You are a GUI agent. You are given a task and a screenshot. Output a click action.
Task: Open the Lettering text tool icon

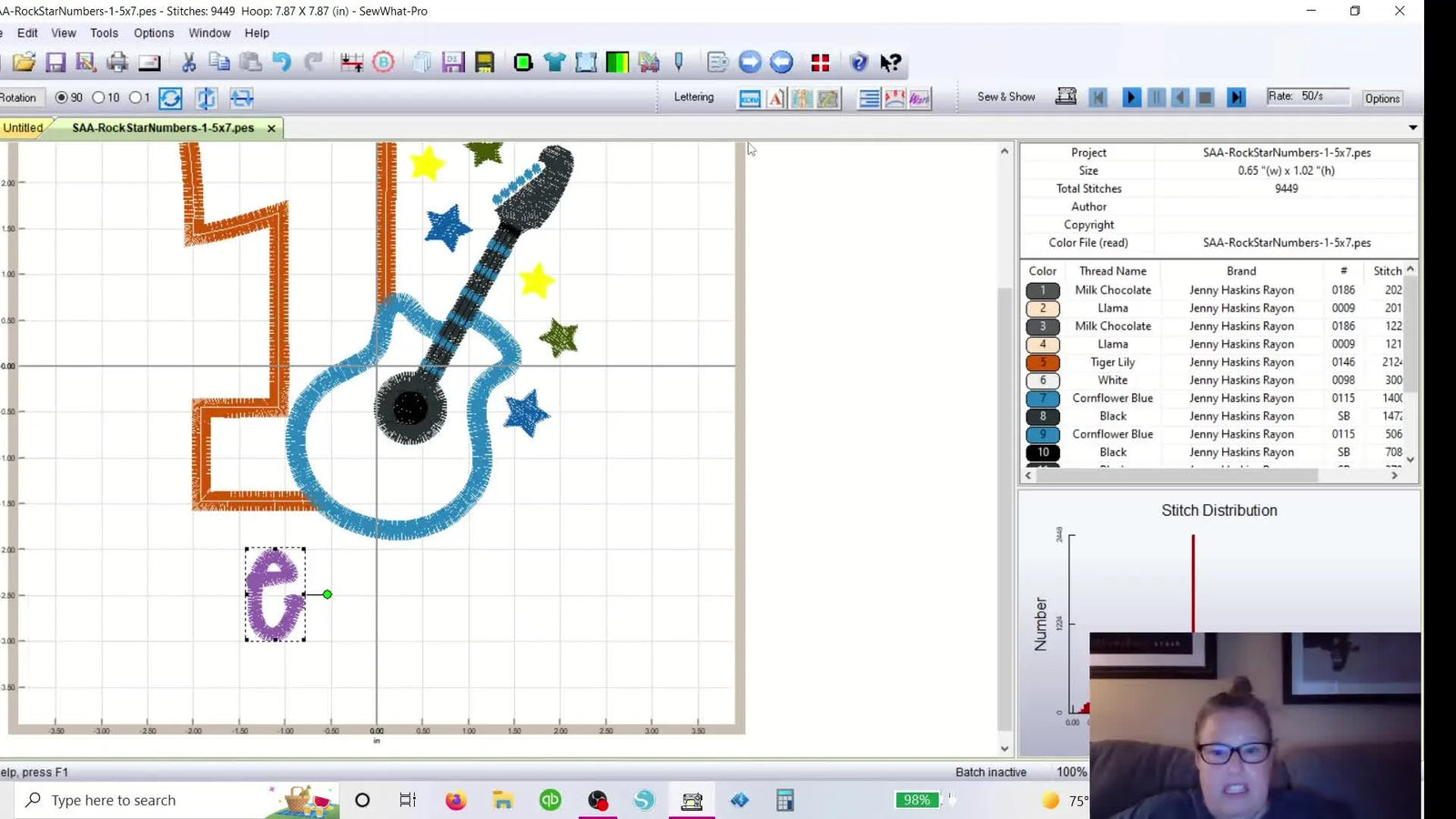[774, 98]
